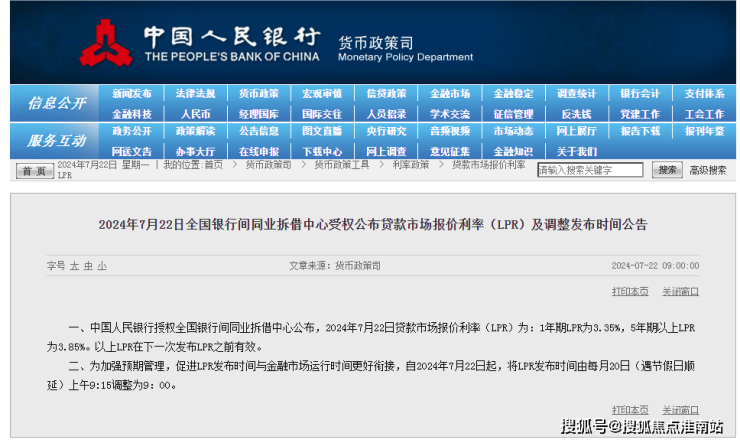Click the 利率政策 breadcrumb link
Image resolution: width=740 pixels, height=443 pixels.
pyautogui.click(x=410, y=164)
